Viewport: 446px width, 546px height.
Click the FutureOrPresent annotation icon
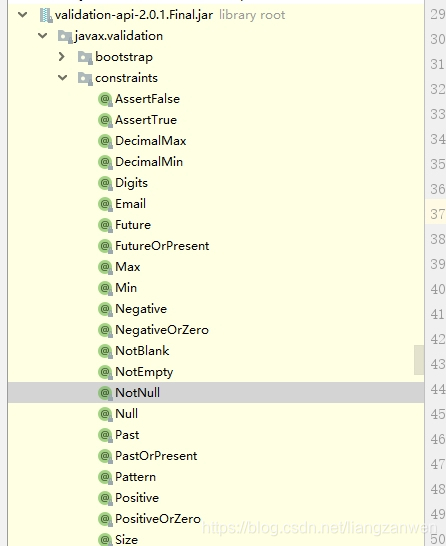[105, 246]
